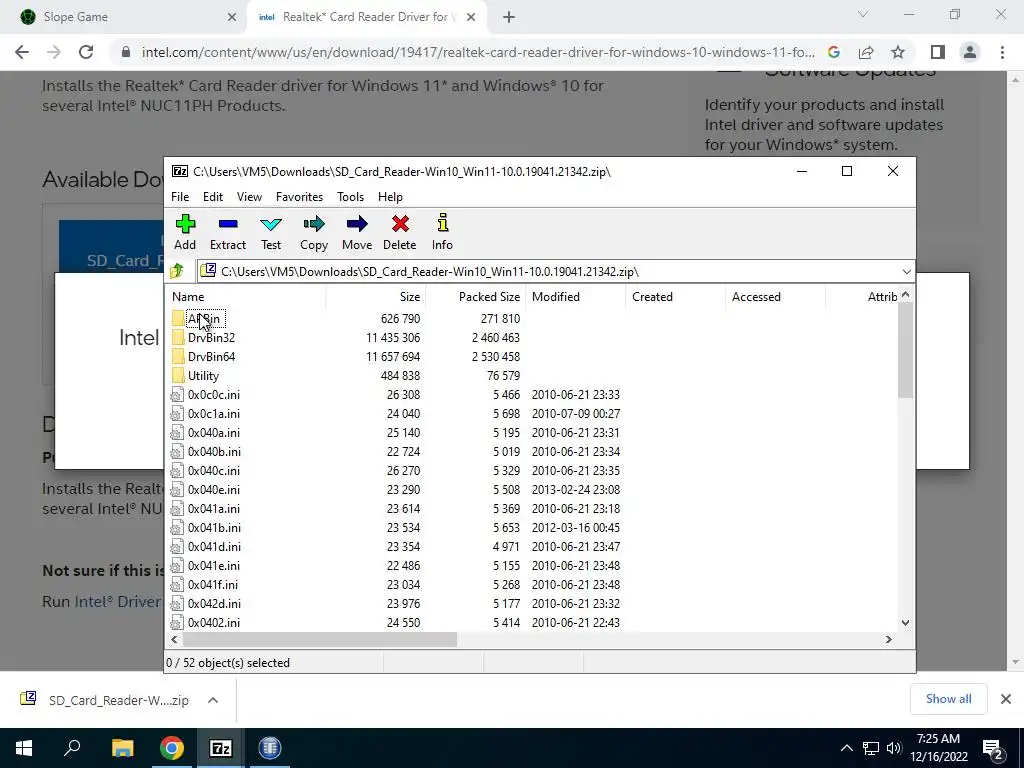Click the Test archive icon
This screenshot has width=1024, height=768.
pyautogui.click(x=271, y=232)
